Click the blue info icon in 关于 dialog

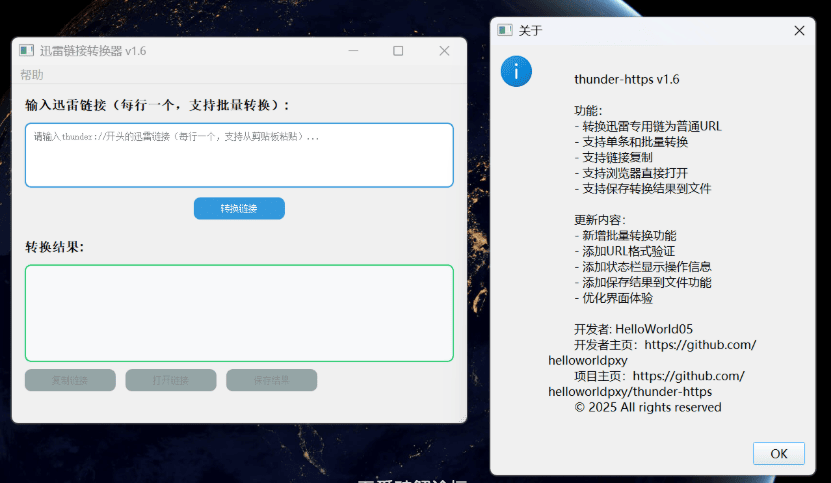point(516,72)
